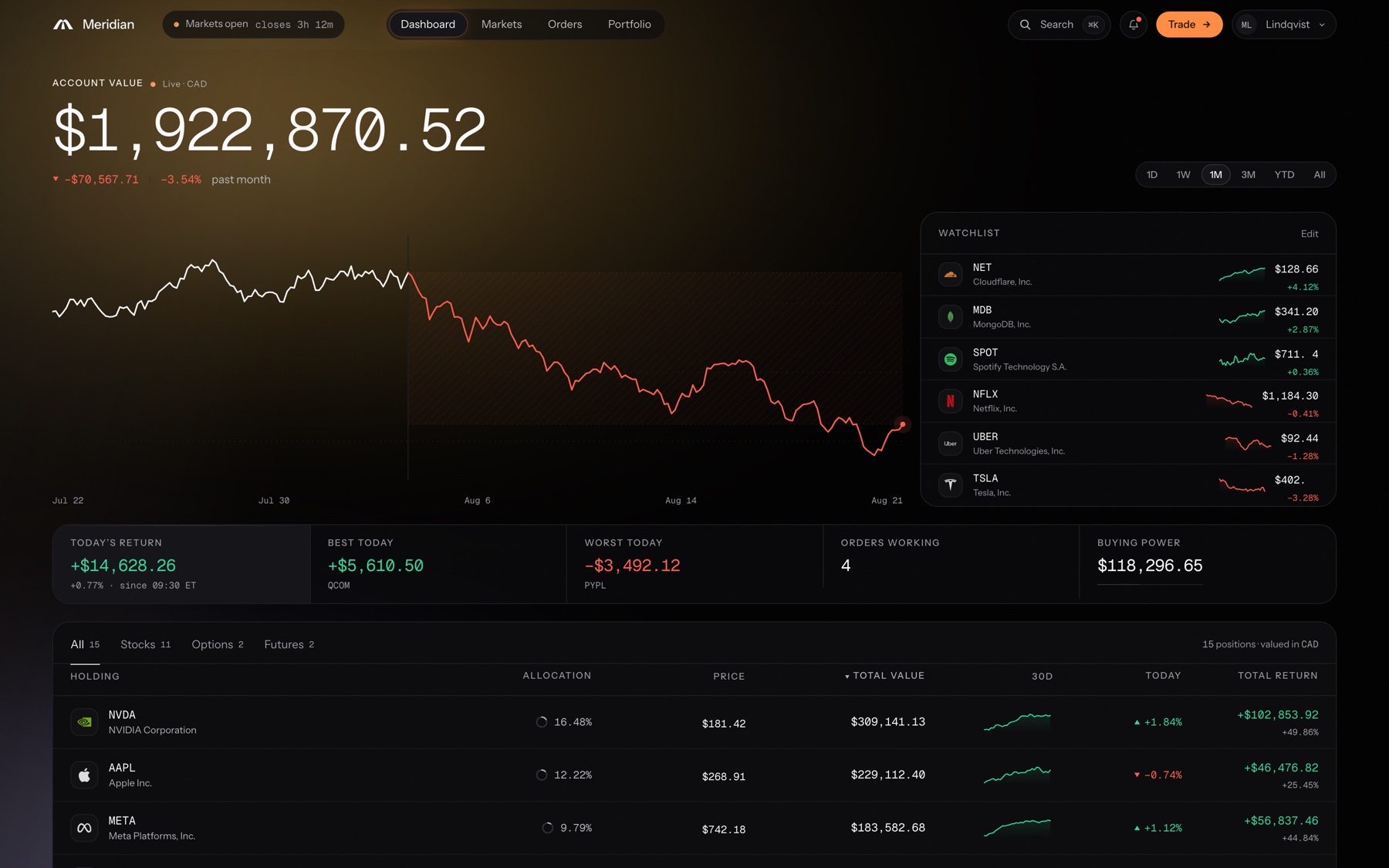Click NVDA price $181.42

coord(724,724)
